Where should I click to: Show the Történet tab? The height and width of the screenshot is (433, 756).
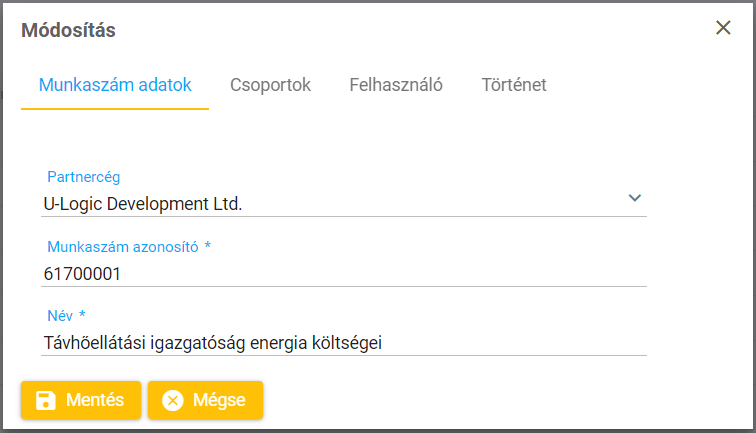pyautogui.click(x=514, y=86)
